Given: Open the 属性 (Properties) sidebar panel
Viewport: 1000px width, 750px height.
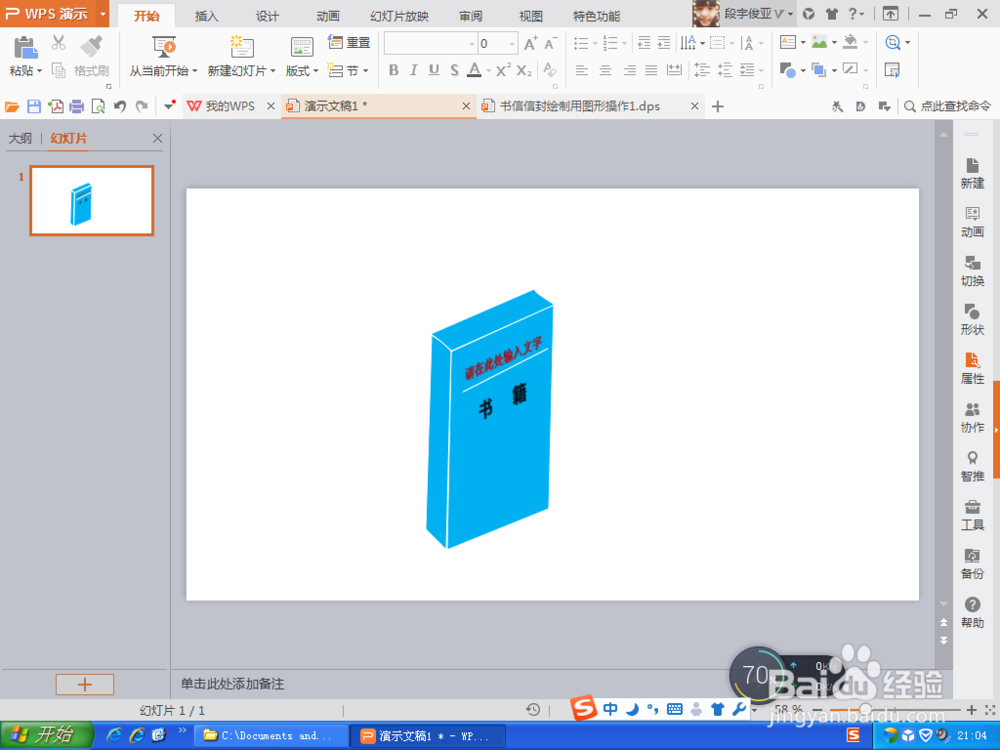Looking at the screenshot, I should click(x=972, y=368).
